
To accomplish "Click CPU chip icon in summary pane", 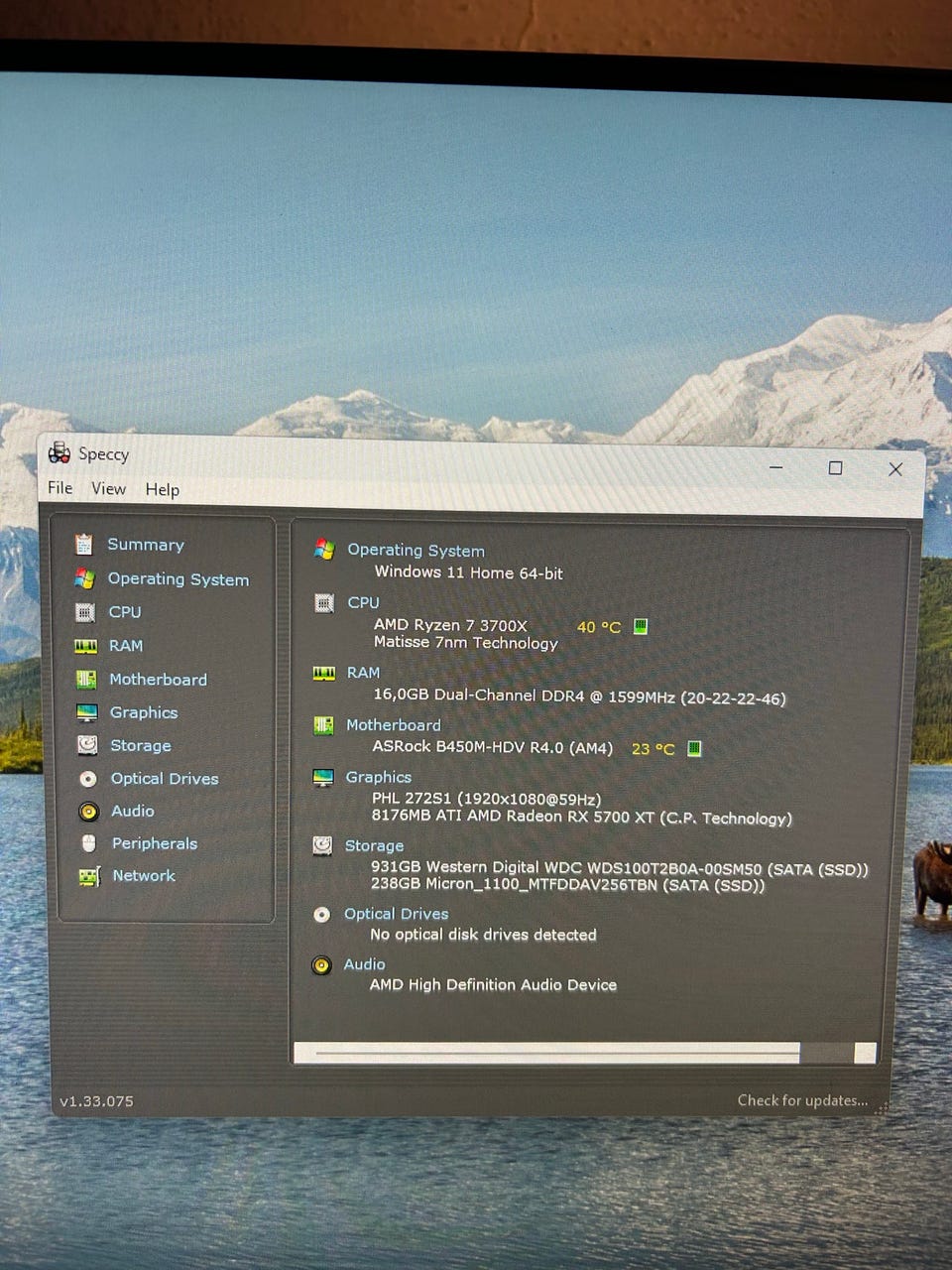I will pyautogui.click(x=324, y=602).
